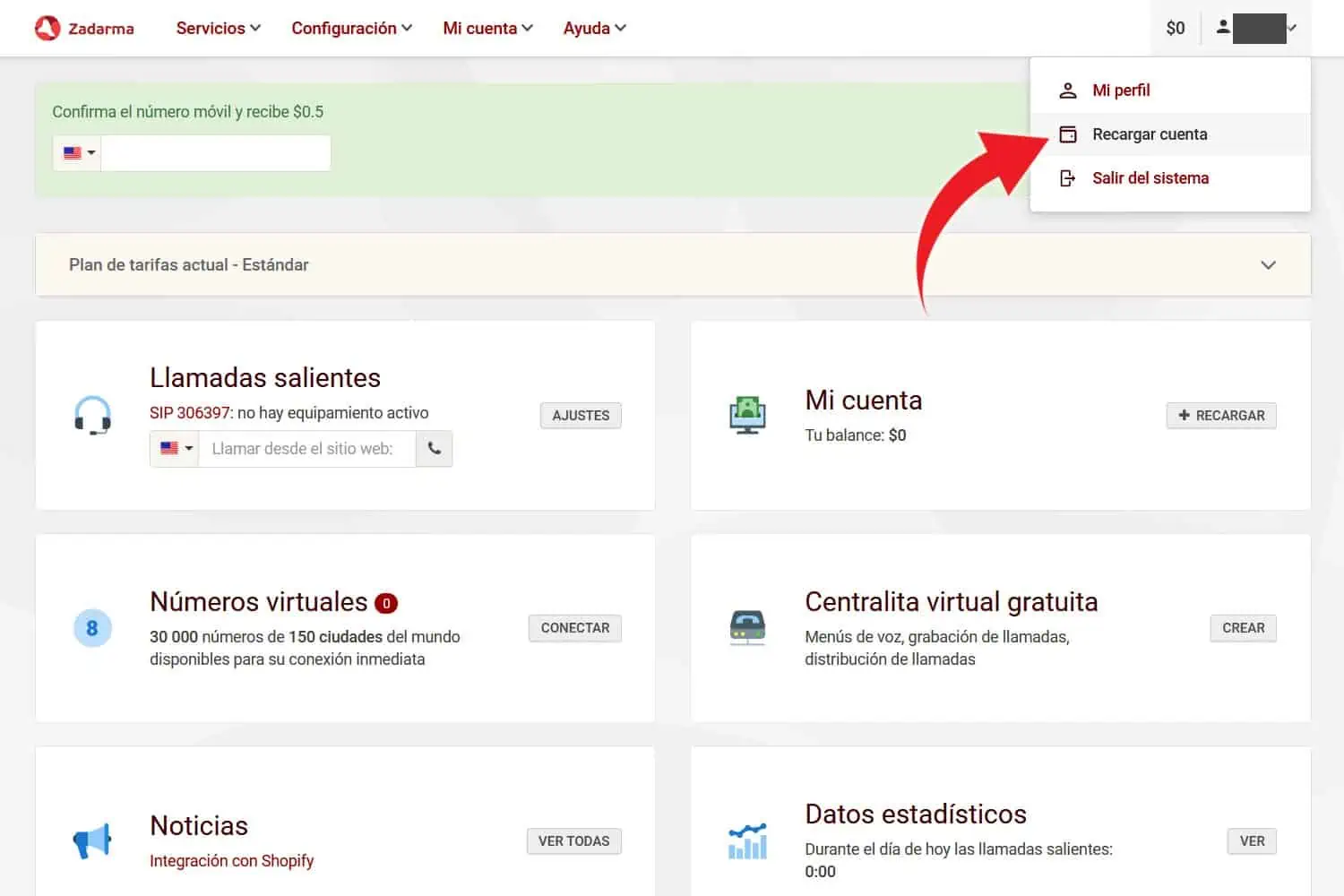Screen dimensions: 1344x896
Task: Click the VER TODAS button
Action: tap(573, 841)
